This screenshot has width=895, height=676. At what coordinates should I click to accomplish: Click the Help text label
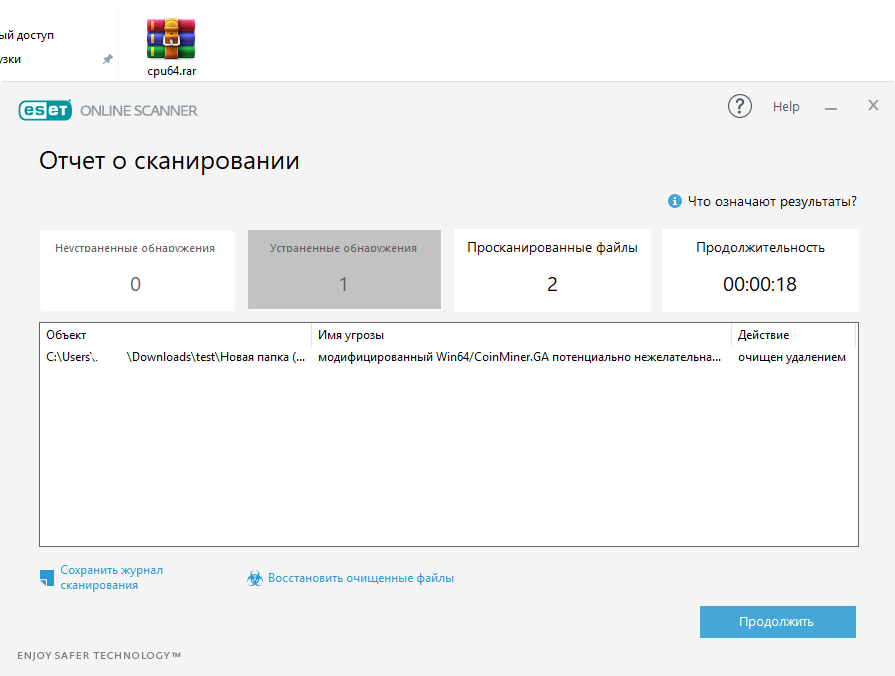[786, 107]
